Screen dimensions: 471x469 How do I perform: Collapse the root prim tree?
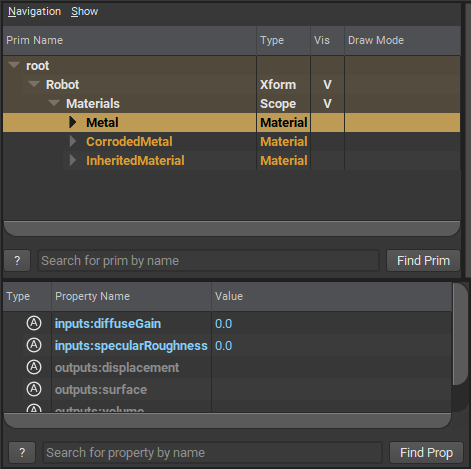pos(14,65)
